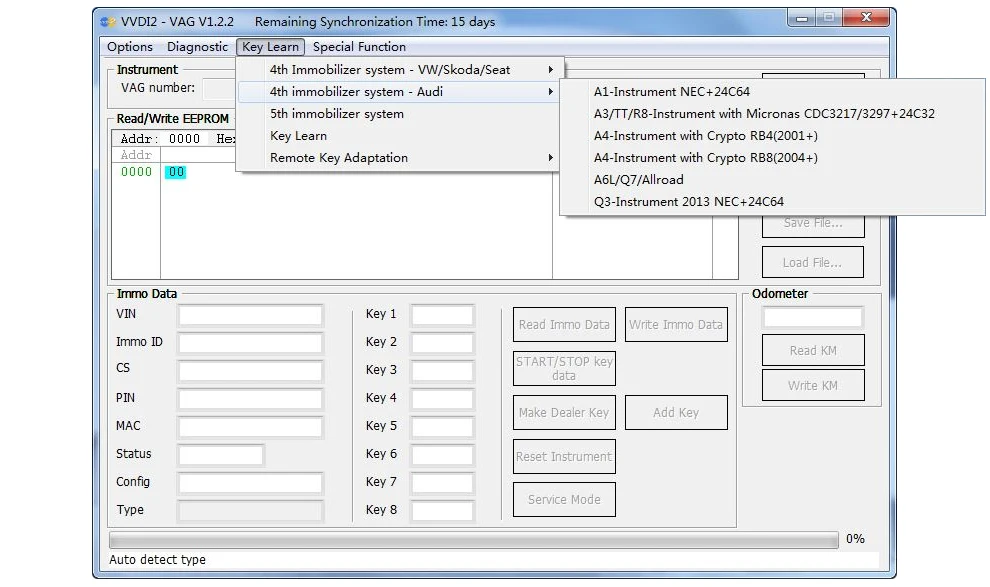
Task: Click the VVDI2 application icon in title bar
Action: click(x=108, y=22)
